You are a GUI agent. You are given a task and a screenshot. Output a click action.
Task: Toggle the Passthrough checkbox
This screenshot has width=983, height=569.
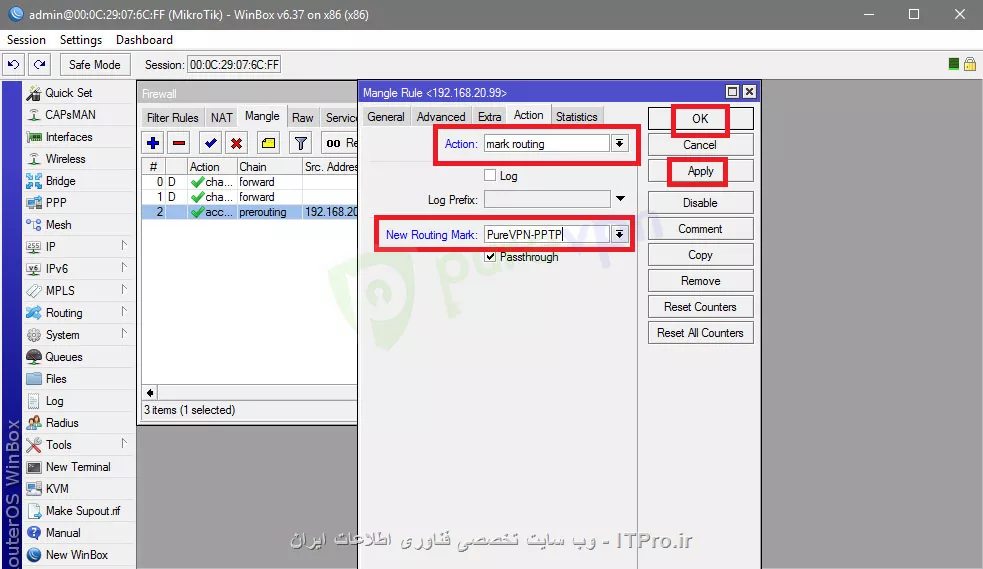coord(490,256)
